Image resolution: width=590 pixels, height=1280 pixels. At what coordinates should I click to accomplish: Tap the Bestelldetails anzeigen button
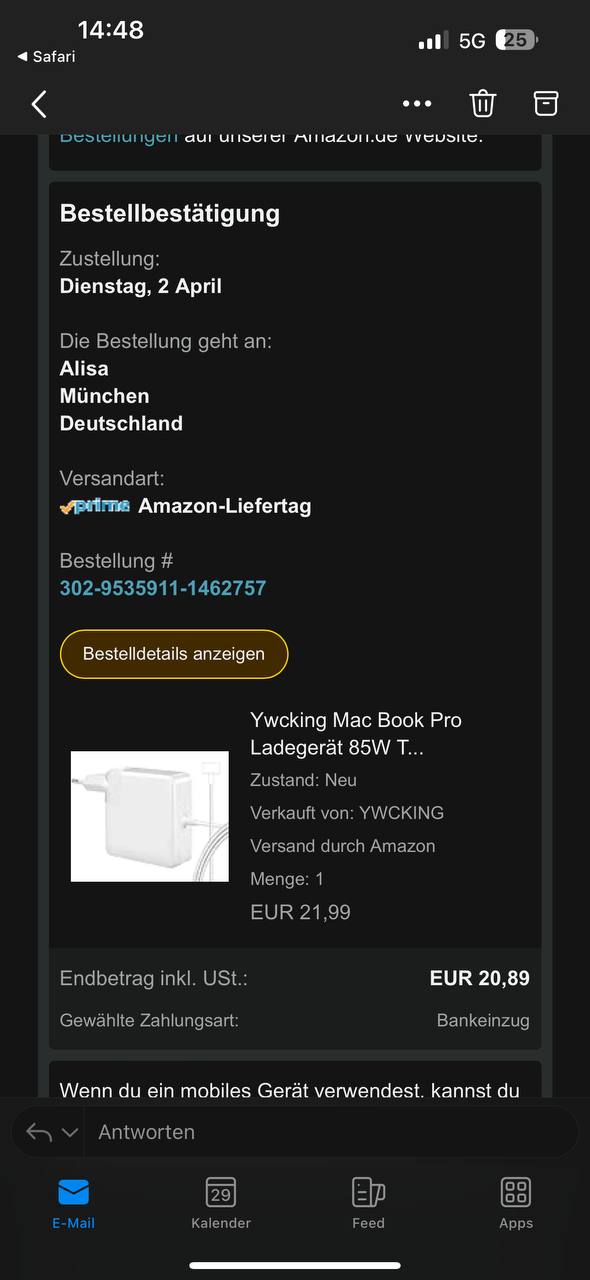click(174, 654)
